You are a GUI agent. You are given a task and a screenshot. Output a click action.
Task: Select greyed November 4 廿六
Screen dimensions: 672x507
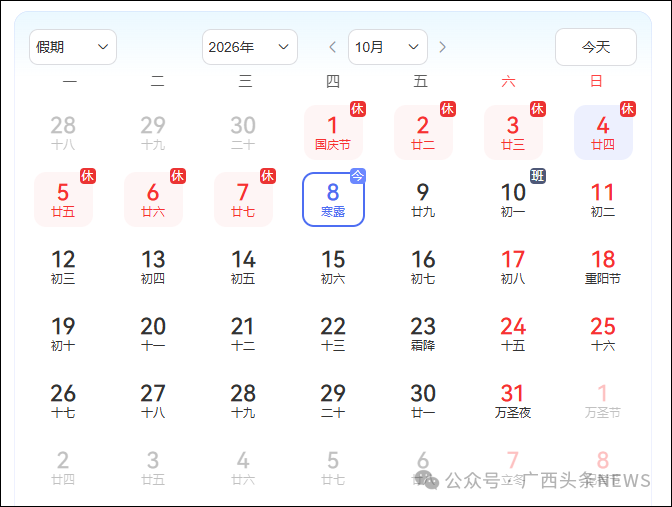[x=243, y=467]
